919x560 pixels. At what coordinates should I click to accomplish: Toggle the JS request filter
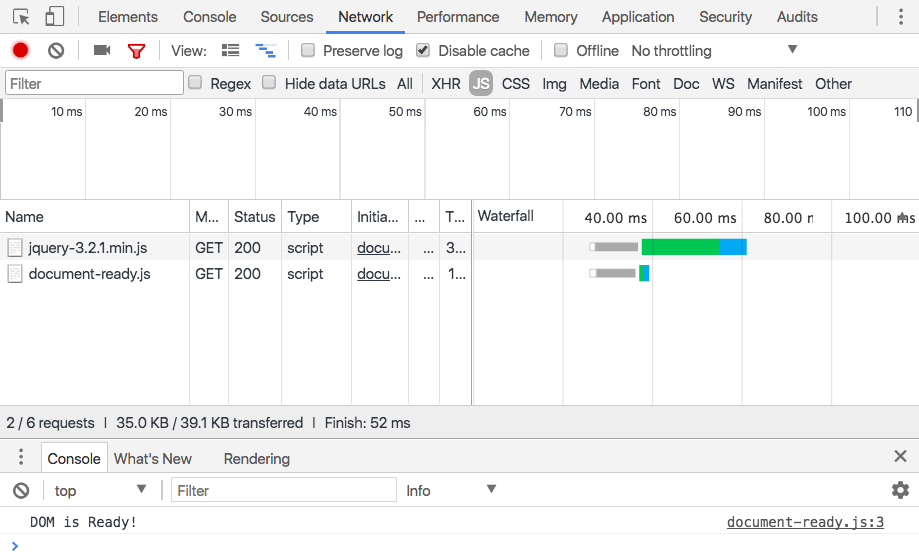(481, 84)
